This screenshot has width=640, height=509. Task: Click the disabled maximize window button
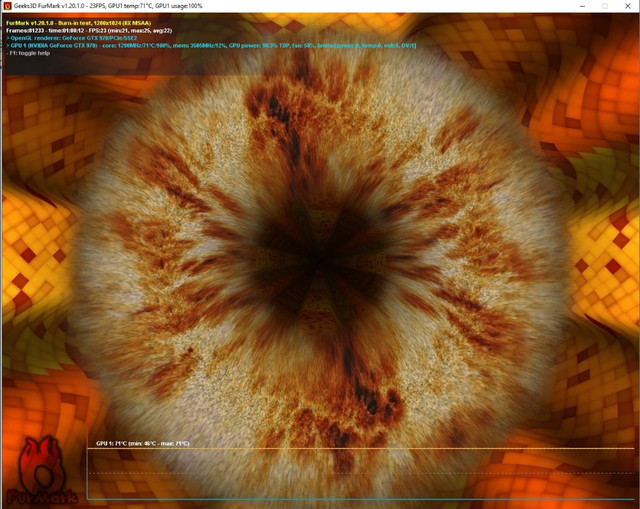pos(605,6)
